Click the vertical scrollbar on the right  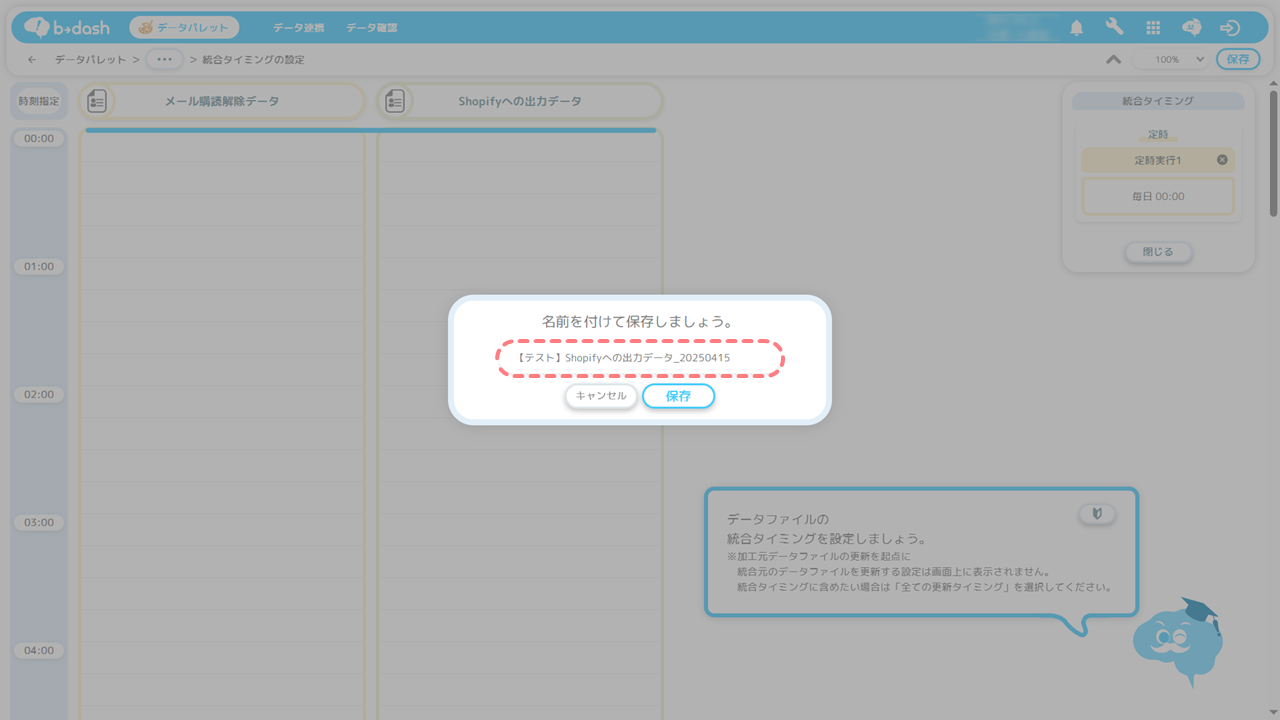(1273, 152)
